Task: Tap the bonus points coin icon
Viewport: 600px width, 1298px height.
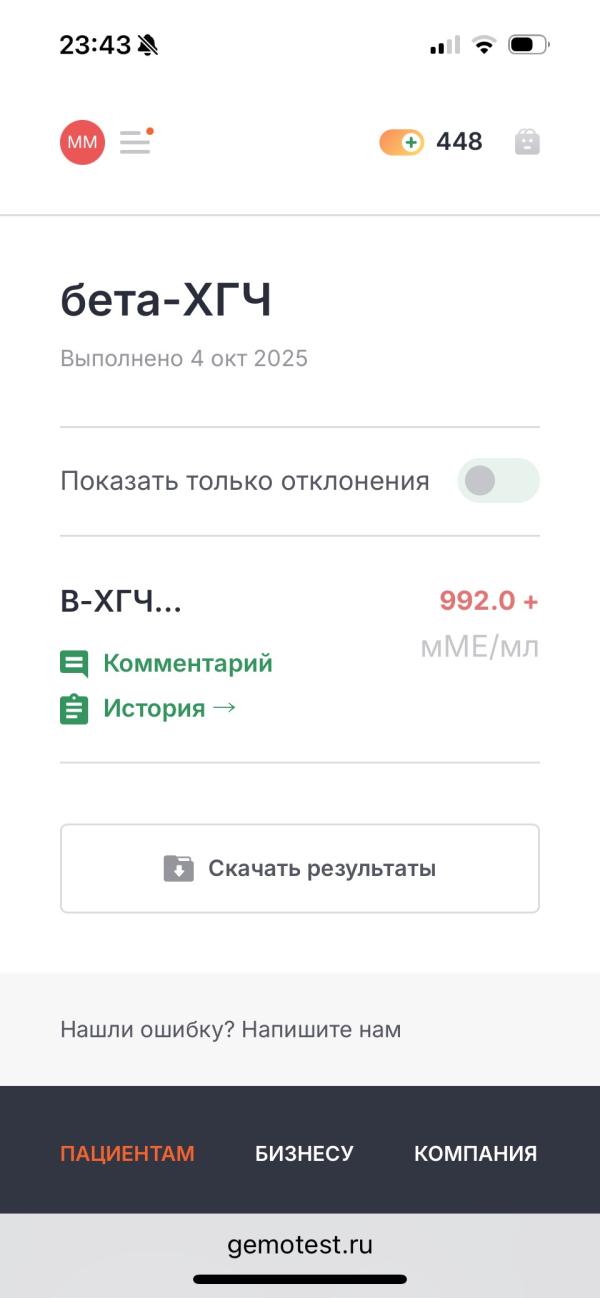Action: pos(401,142)
